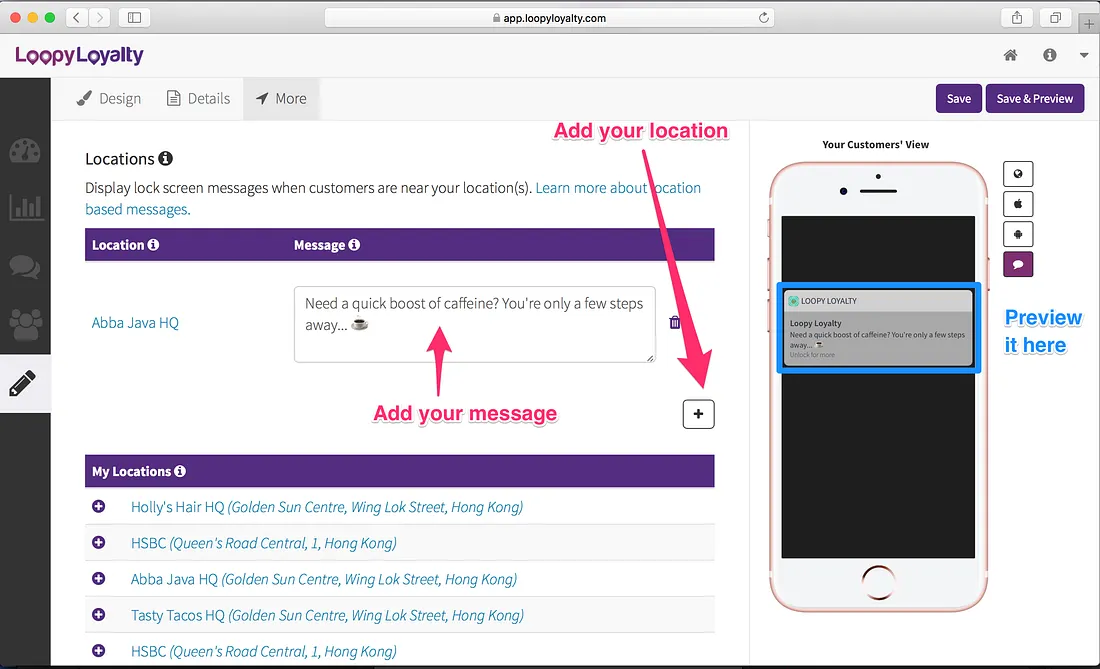Click the info icon next to Location column

(x=153, y=245)
